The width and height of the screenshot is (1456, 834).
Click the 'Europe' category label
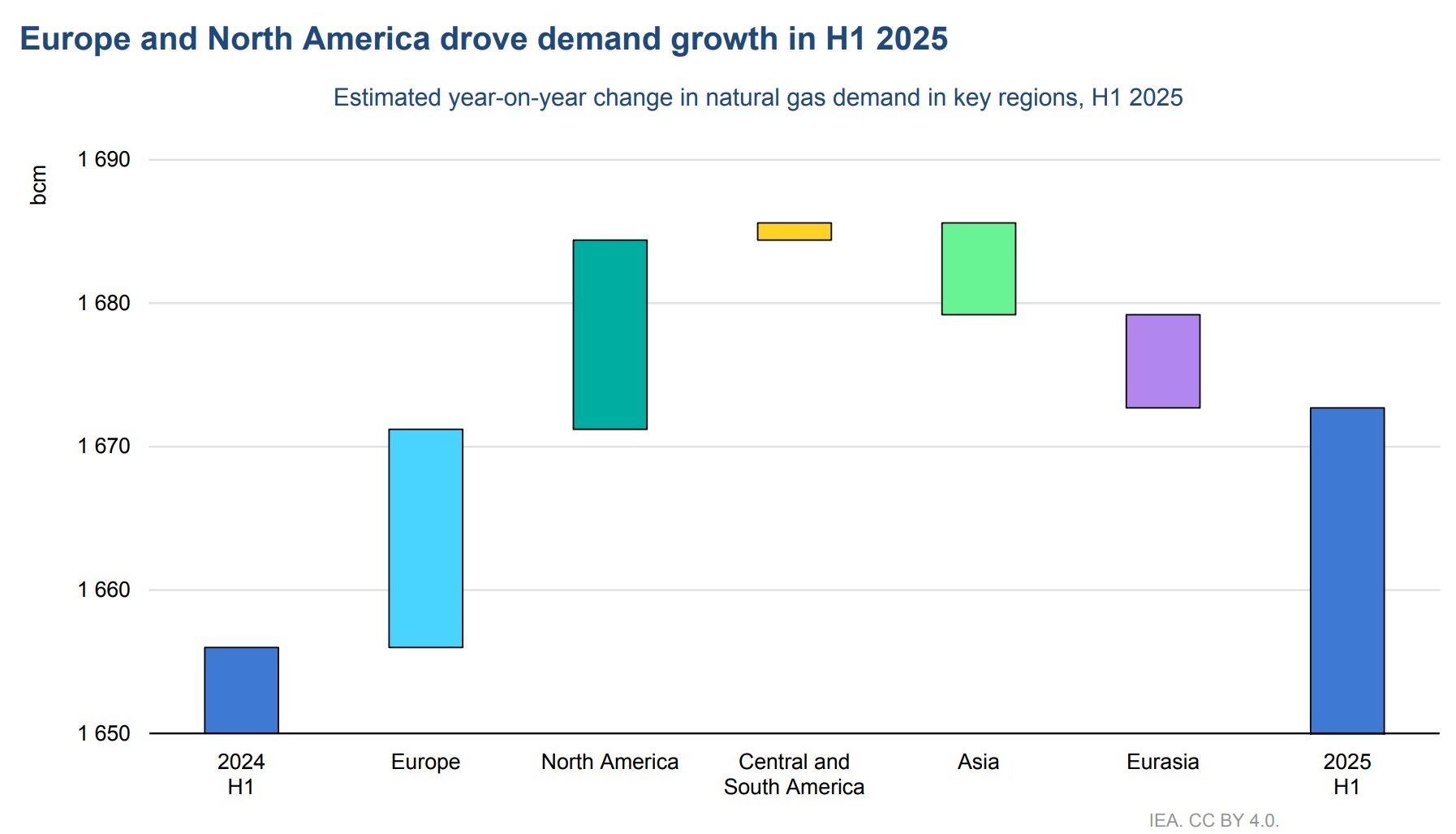click(x=425, y=762)
